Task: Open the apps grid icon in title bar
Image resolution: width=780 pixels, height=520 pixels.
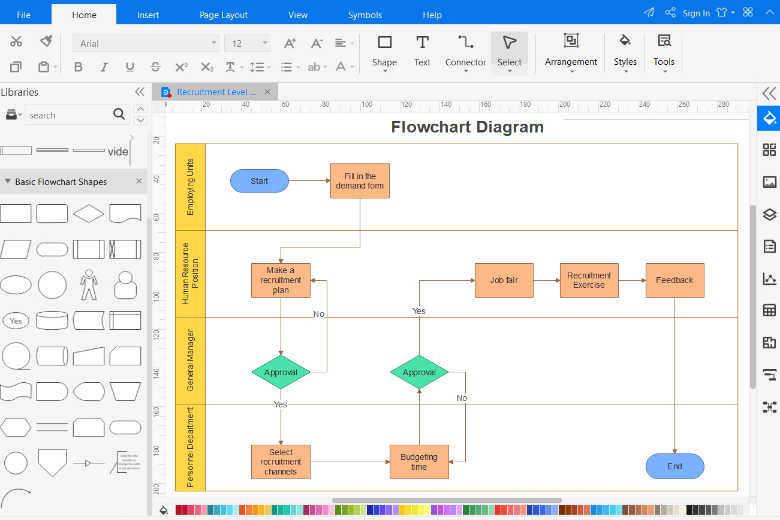Action: [x=748, y=12]
